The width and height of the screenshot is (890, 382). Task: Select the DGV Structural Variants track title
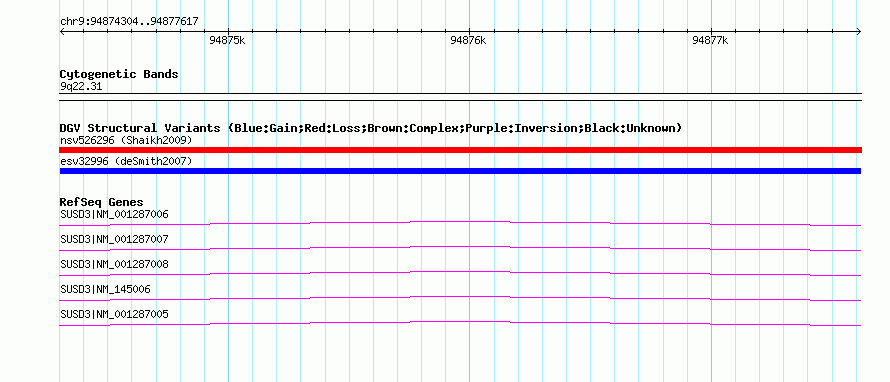point(371,128)
